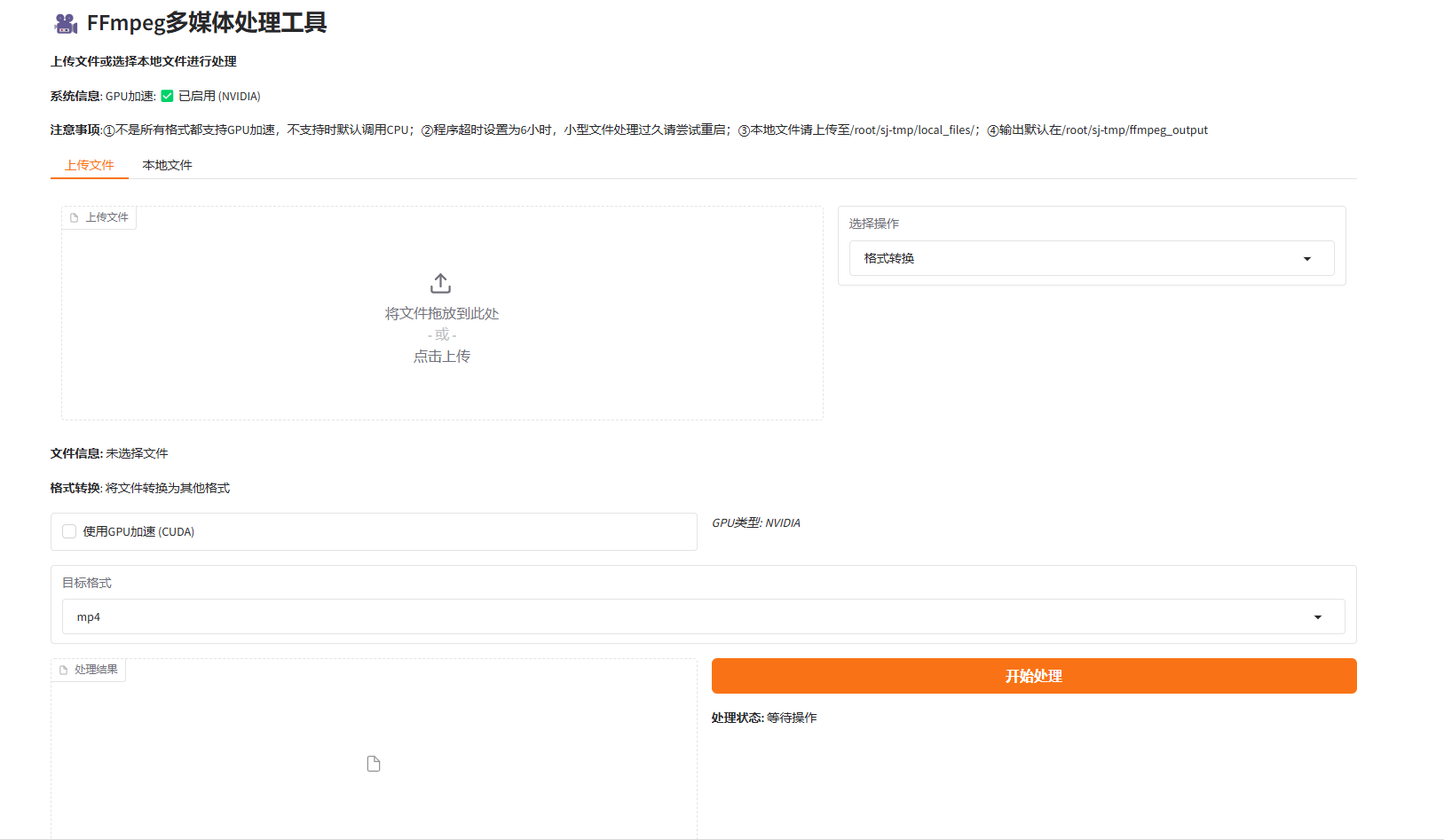The width and height of the screenshot is (1444, 840).
Task: Click the FFmpeg多媒体处理工具 title
Action: click(x=207, y=23)
